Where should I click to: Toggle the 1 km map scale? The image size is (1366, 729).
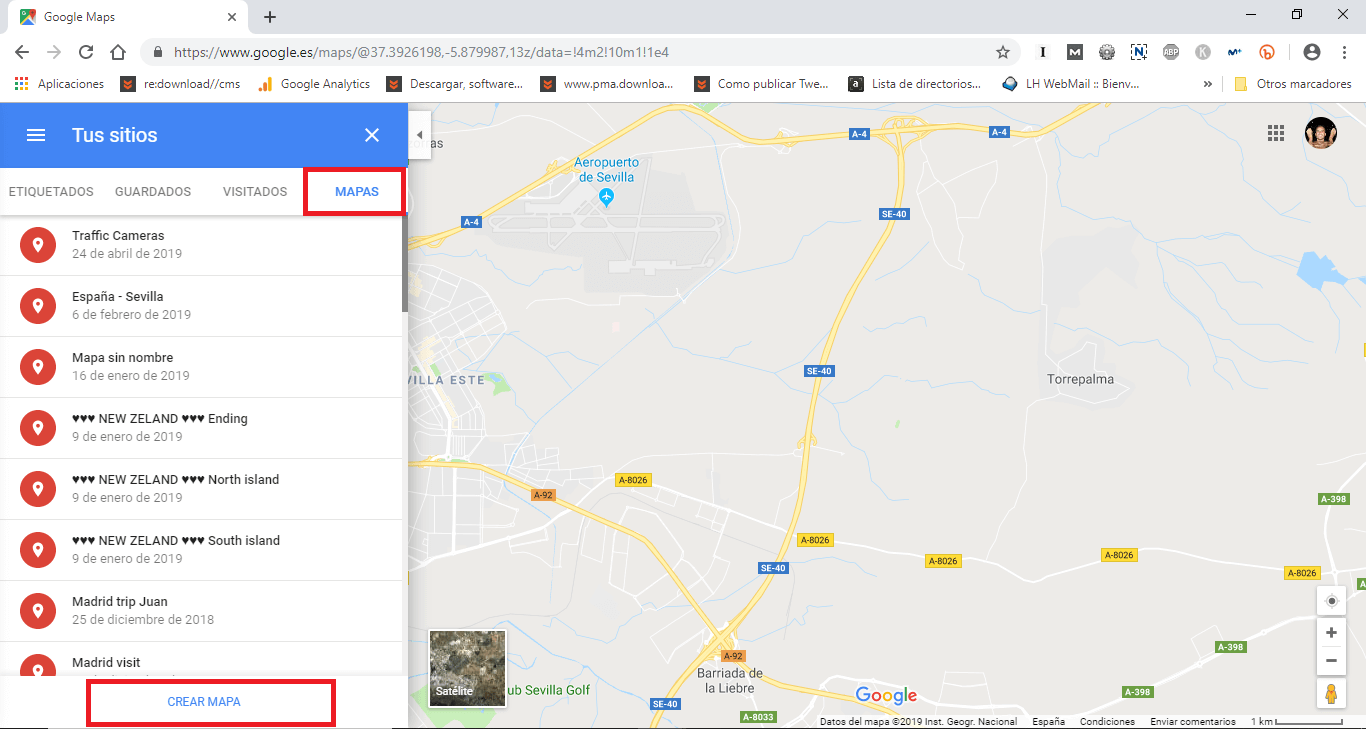(x=1298, y=721)
